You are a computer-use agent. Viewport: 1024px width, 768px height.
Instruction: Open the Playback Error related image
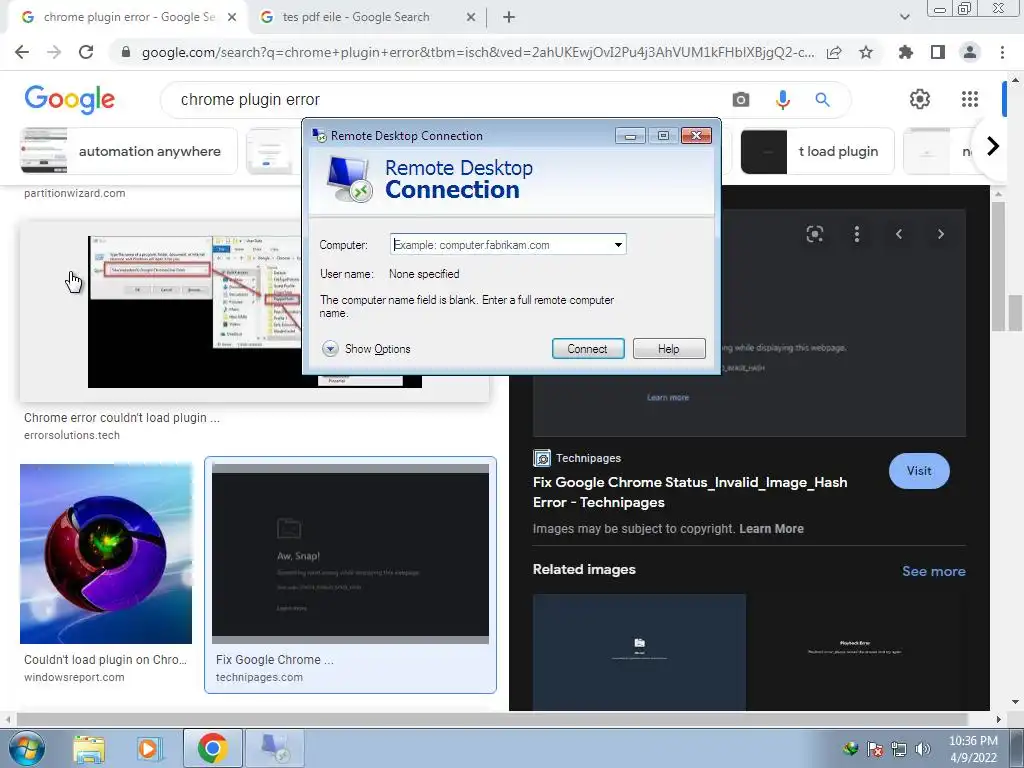tap(856, 652)
